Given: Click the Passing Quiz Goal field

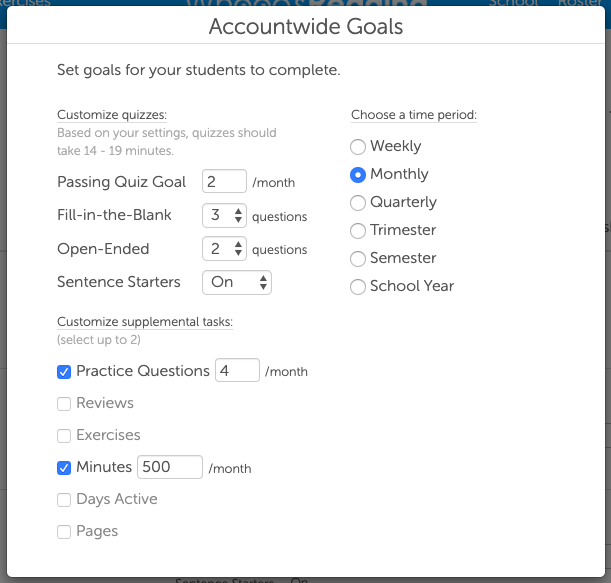Looking at the screenshot, I should pyautogui.click(x=224, y=182).
